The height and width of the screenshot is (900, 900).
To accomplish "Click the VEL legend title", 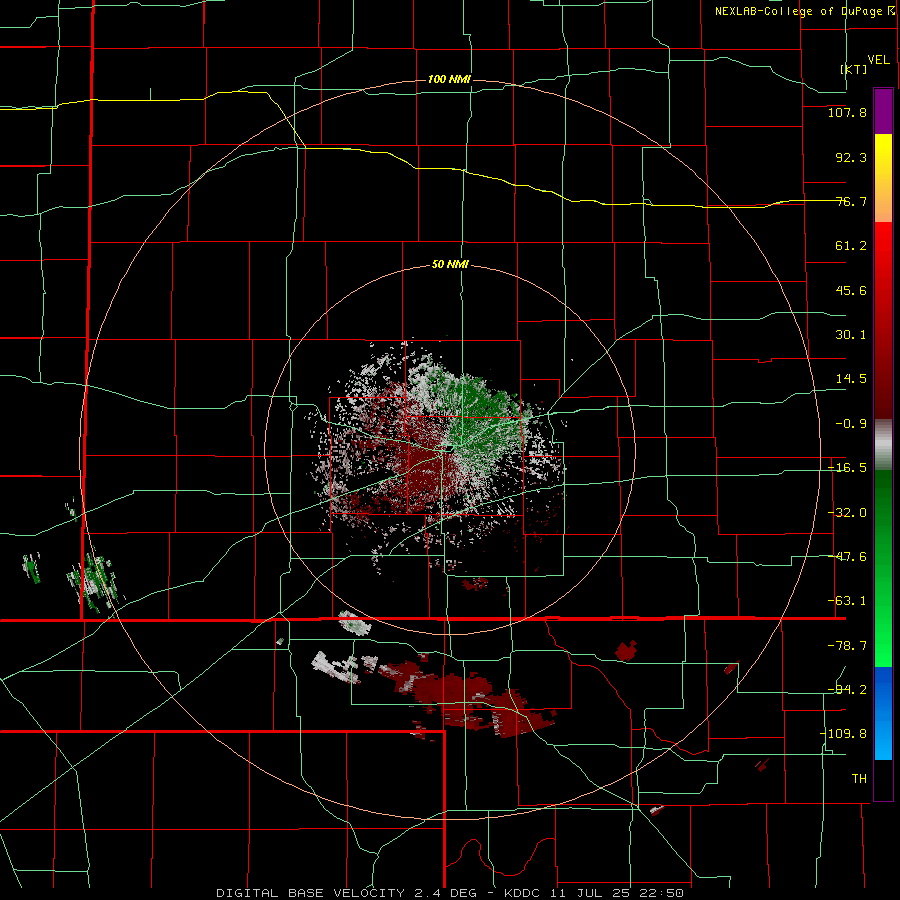I will pos(878,59).
